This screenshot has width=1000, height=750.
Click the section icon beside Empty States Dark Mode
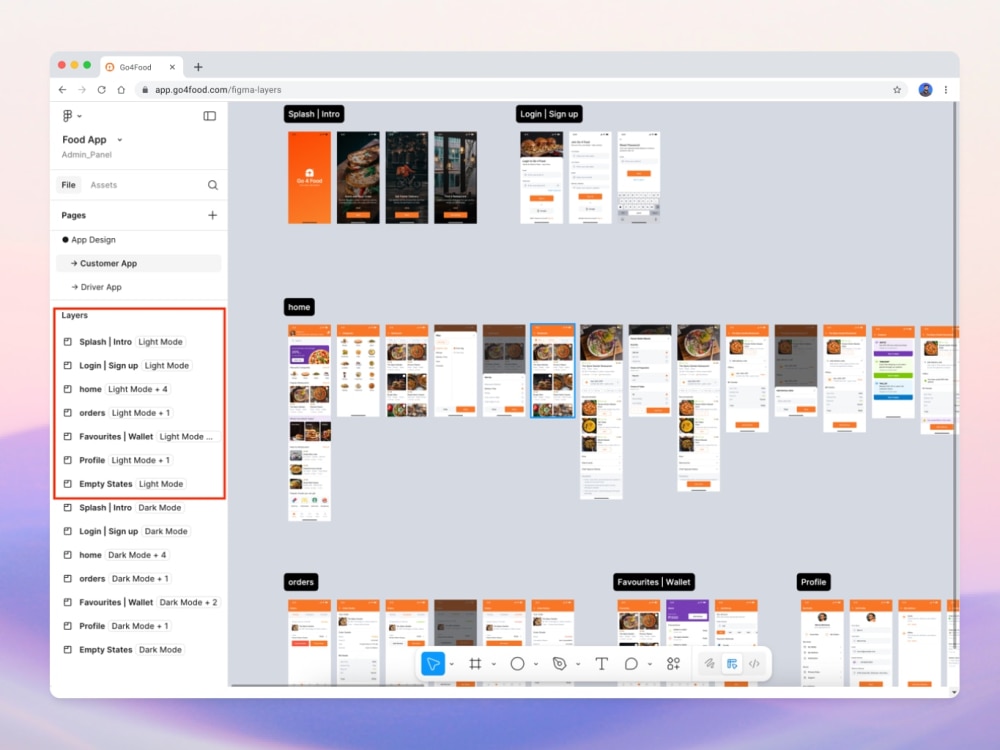click(68, 649)
